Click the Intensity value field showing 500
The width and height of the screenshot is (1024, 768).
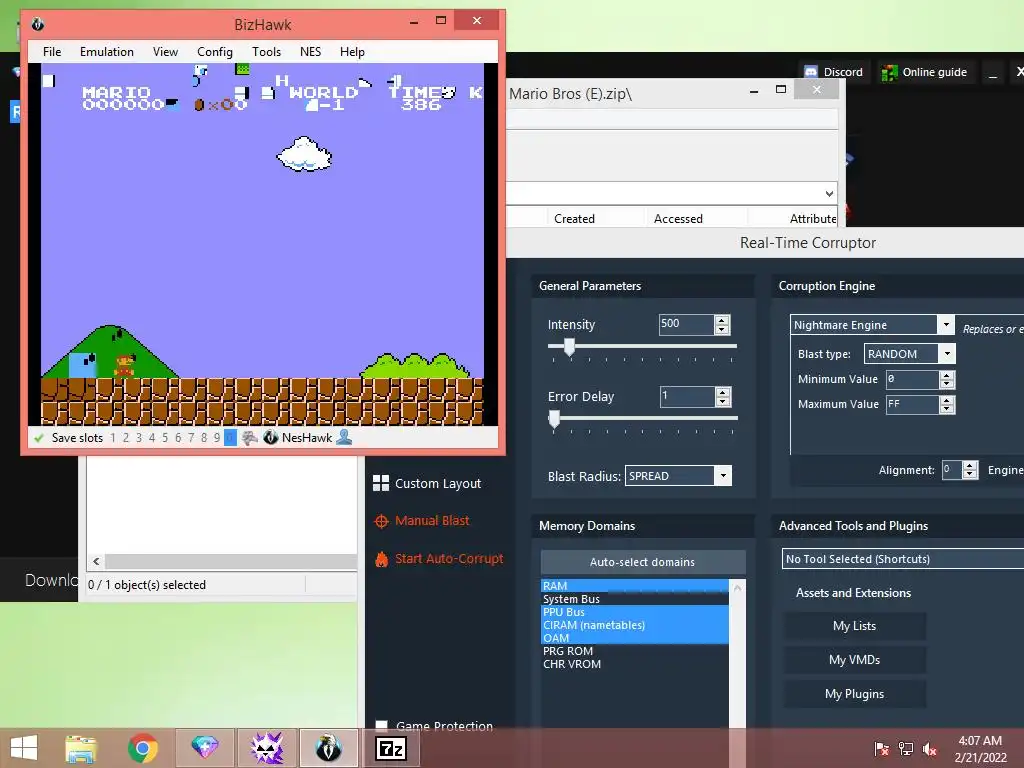click(x=686, y=325)
